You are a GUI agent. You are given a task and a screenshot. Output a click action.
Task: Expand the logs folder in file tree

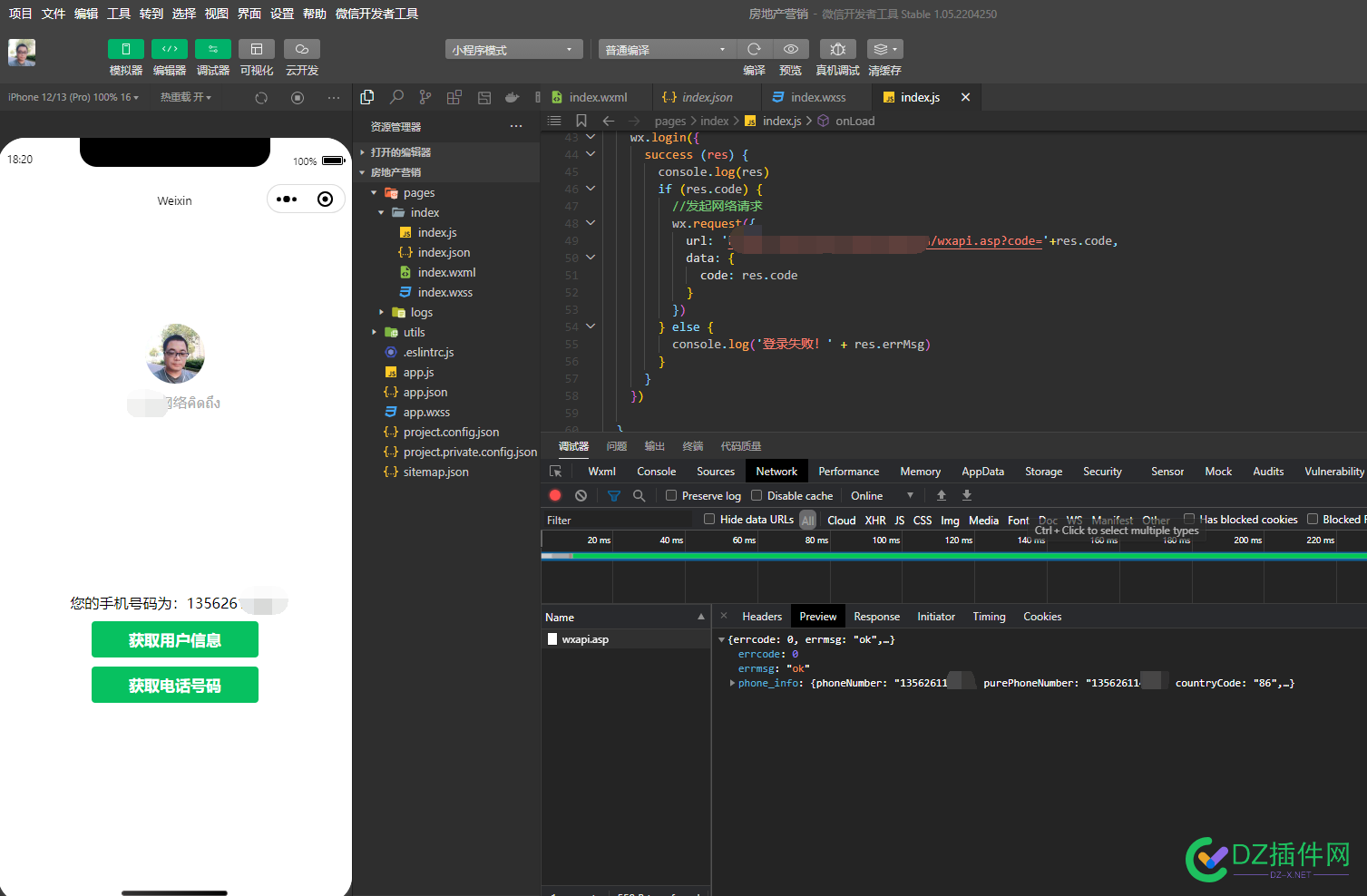click(381, 312)
